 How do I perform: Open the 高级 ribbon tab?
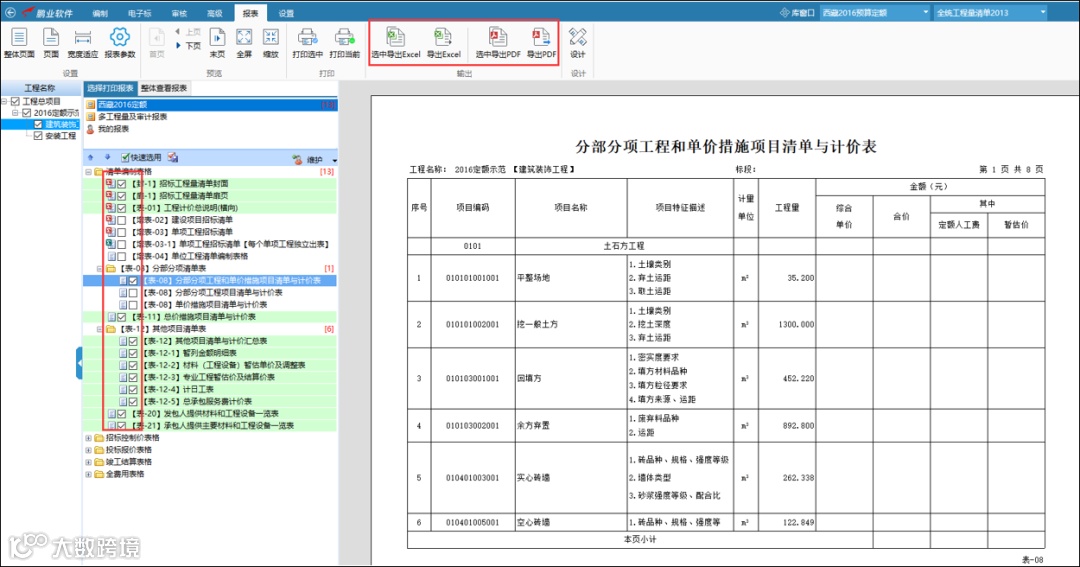215,13
